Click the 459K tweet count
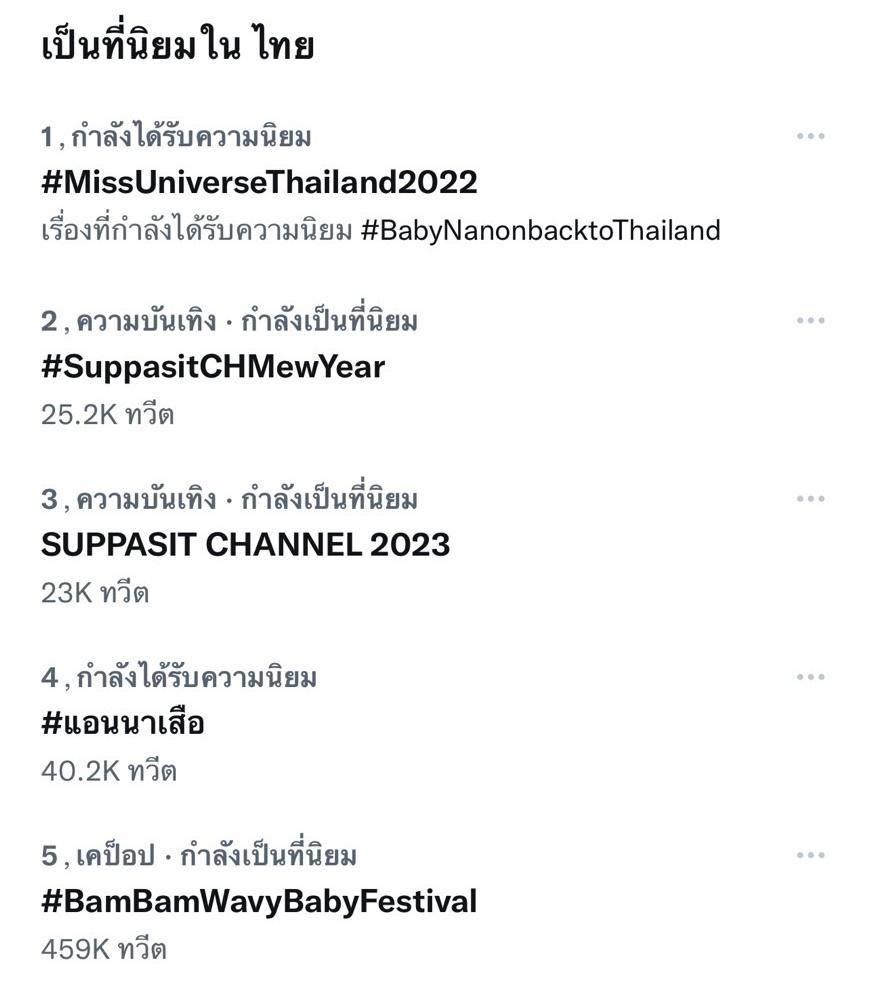The width and height of the screenshot is (870, 997). pyautogui.click(x=103, y=949)
